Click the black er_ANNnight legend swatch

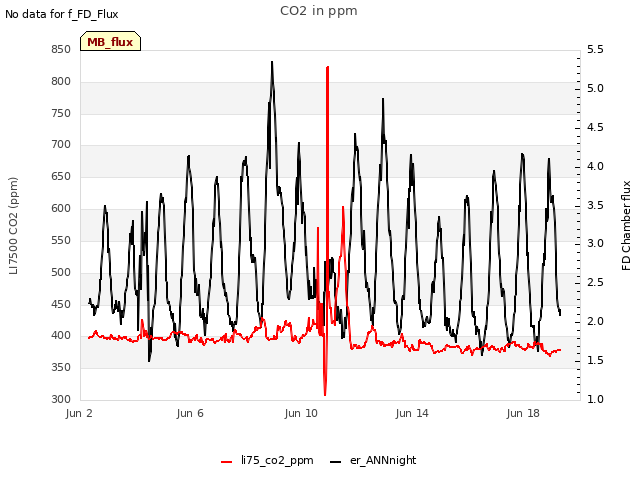coord(335,462)
